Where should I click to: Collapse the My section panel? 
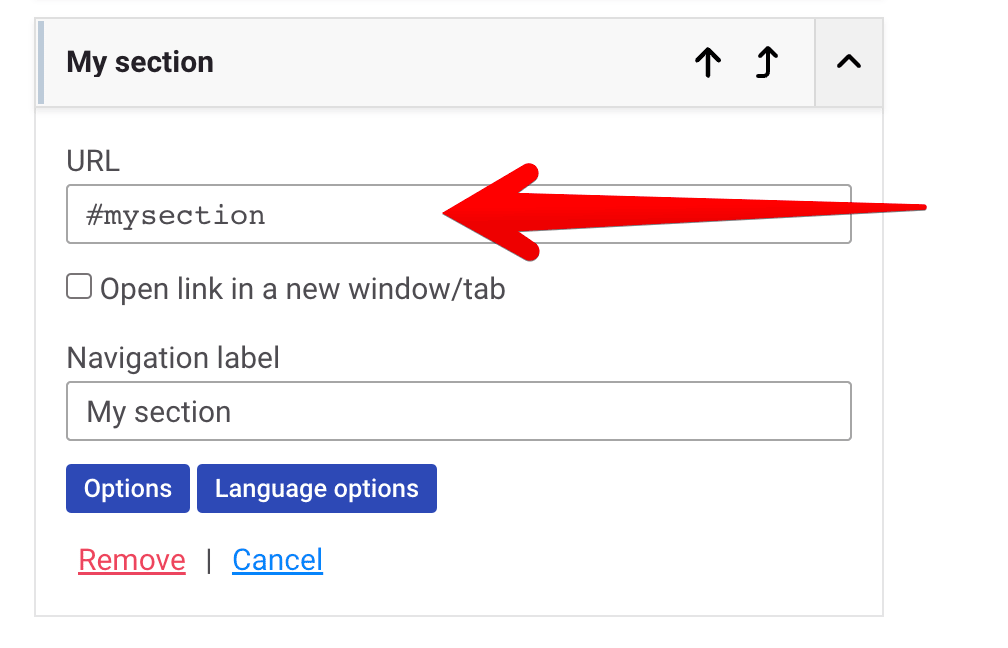pyautogui.click(x=849, y=62)
